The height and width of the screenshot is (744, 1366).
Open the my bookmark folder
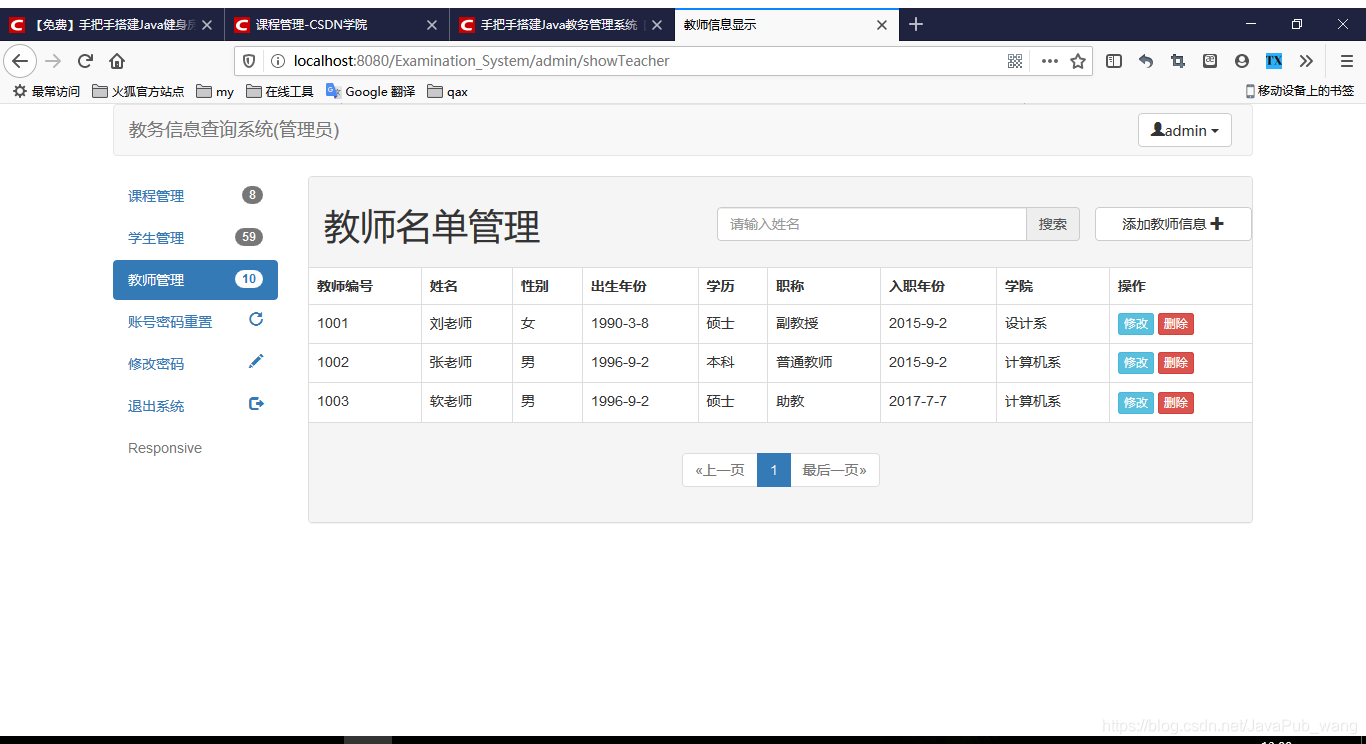(215, 91)
